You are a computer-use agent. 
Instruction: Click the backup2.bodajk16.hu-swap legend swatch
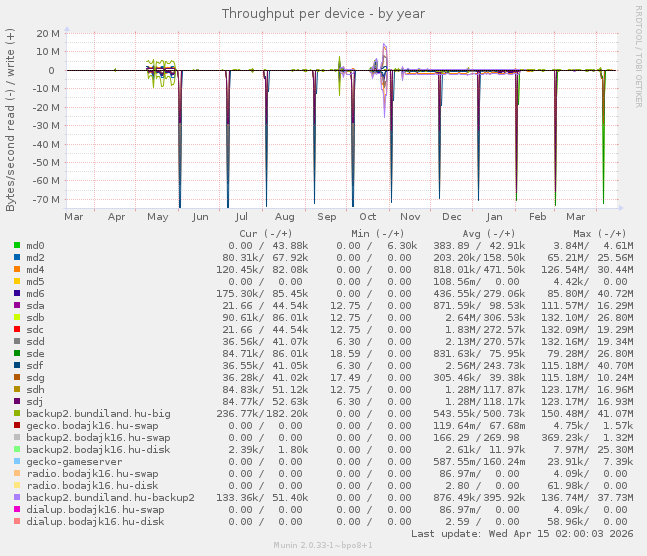pyautogui.click(x=17, y=437)
